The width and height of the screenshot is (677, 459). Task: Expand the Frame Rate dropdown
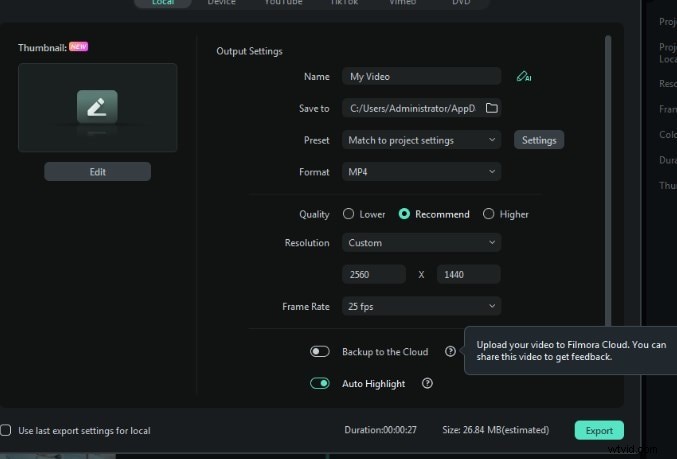point(421,306)
